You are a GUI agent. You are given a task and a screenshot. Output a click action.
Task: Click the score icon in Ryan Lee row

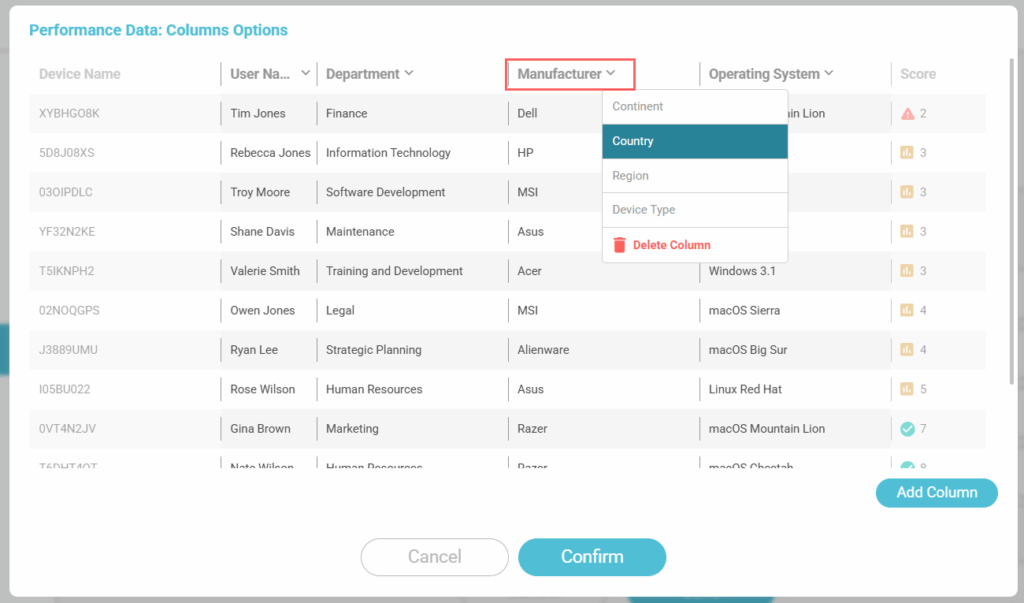[x=907, y=350]
